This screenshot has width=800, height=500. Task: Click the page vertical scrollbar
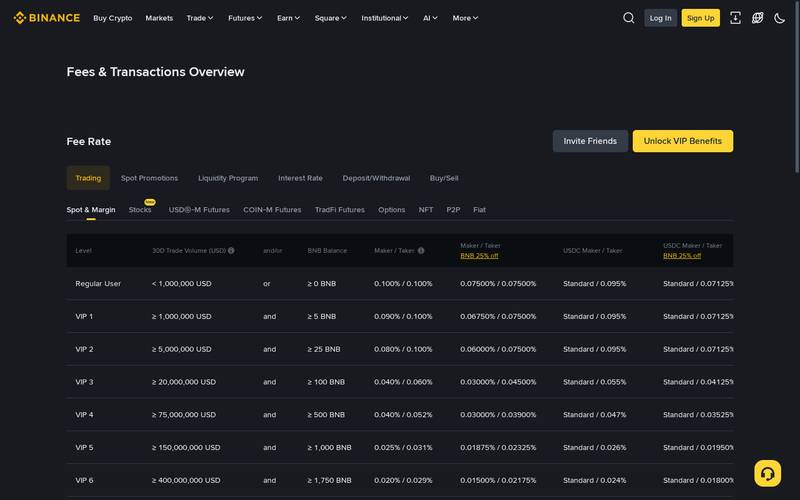pyautogui.click(x=797, y=87)
